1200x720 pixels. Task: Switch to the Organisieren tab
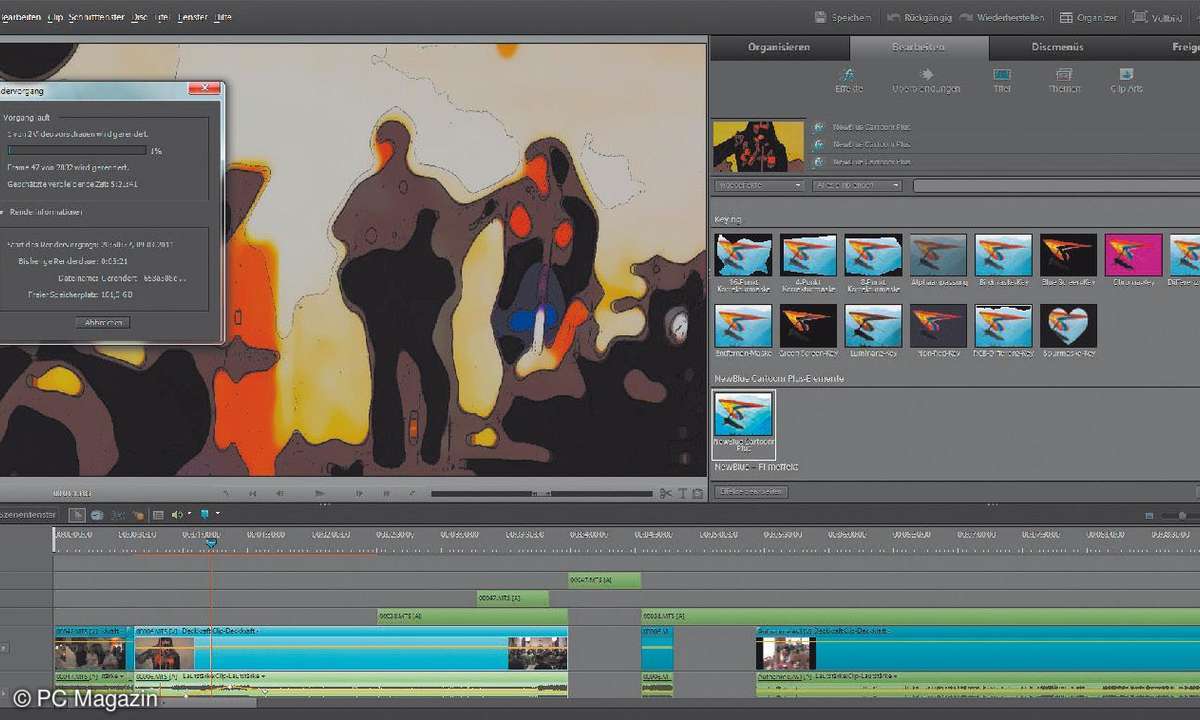[780, 47]
